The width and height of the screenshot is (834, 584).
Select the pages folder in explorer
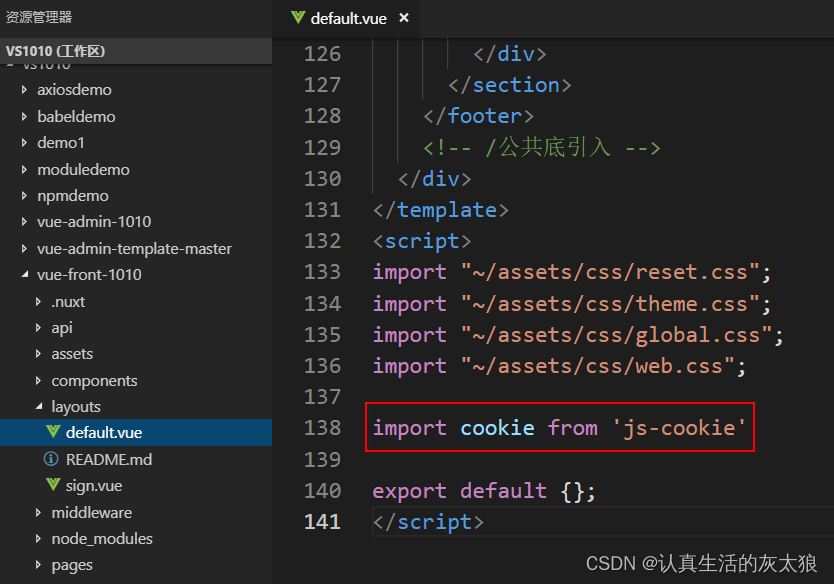coord(72,565)
